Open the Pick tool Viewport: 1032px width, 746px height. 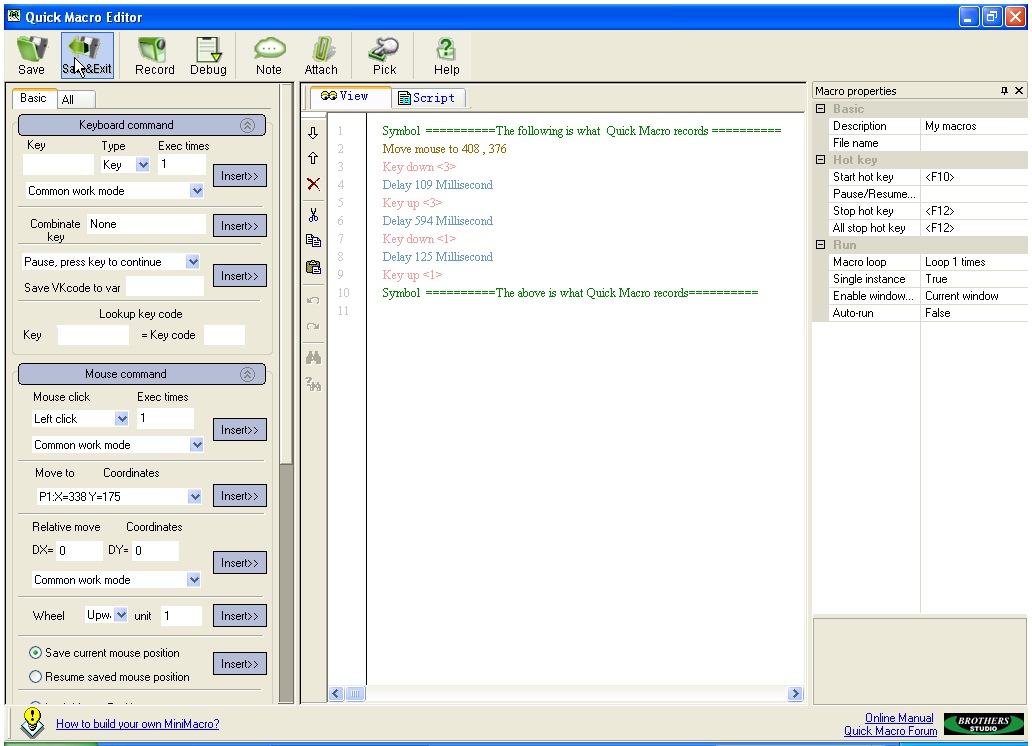[x=384, y=55]
